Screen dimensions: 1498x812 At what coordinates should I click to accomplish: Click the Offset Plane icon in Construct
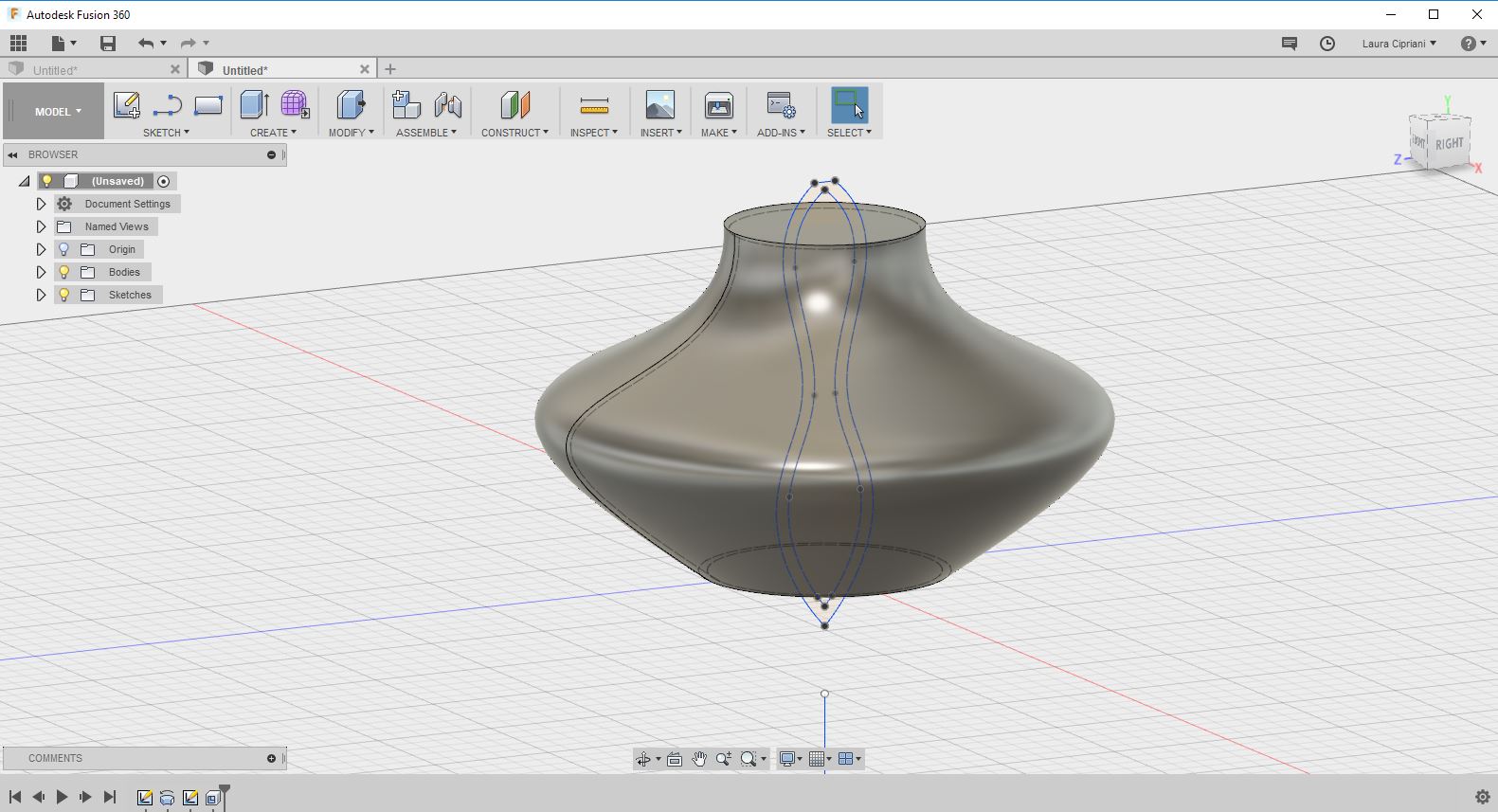514,105
